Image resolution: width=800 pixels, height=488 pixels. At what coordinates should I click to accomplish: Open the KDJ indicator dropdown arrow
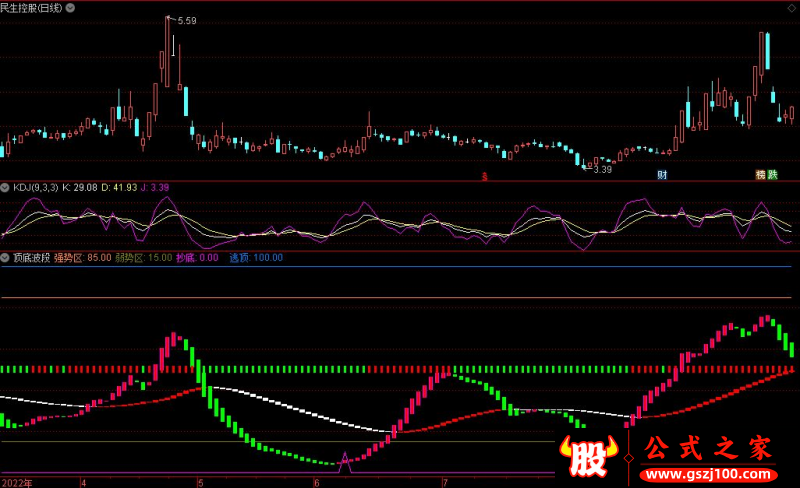point(5,187)
